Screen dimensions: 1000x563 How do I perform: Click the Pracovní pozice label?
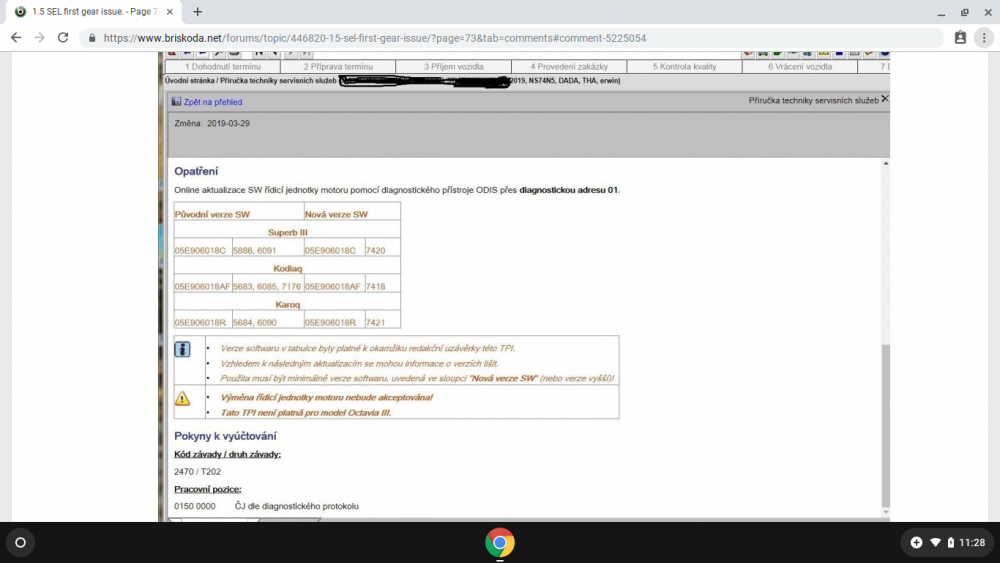point(207,489)
